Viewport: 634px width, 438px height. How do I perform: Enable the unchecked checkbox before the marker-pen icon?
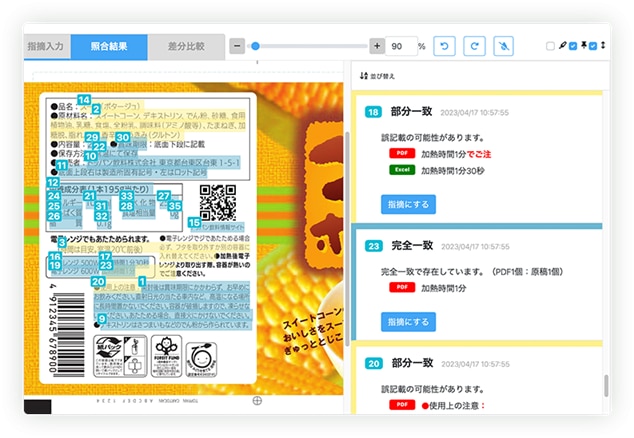pos(550,46)
